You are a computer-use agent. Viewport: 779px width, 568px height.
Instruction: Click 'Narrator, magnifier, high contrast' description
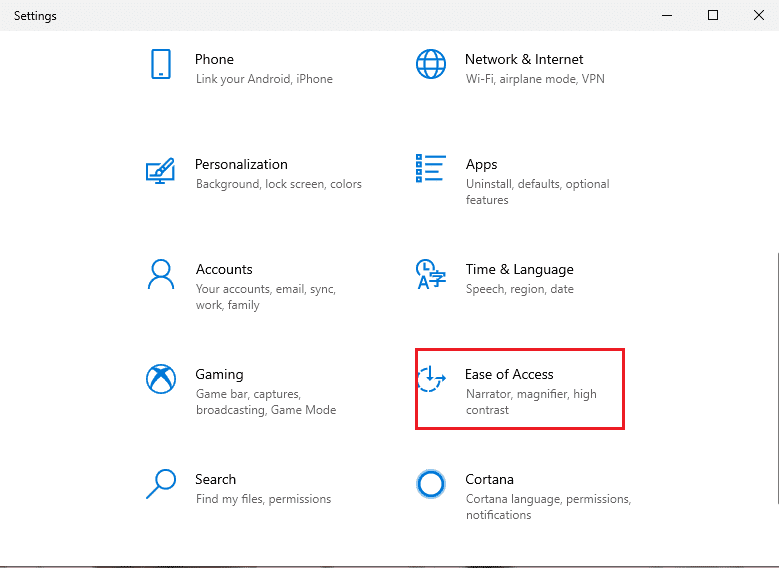click(531, 402)
